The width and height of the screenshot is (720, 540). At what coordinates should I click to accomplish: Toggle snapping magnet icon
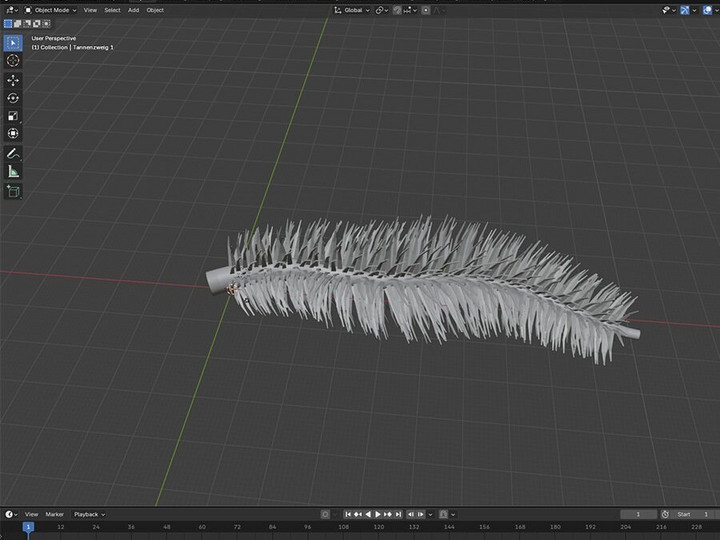pyautogui.click(x=397, y=10)
